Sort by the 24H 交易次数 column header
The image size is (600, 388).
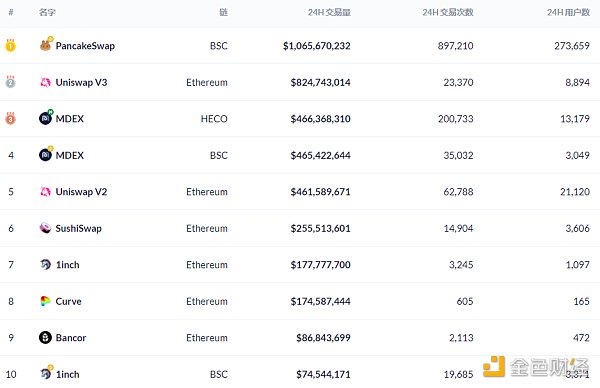pos(448,12)
